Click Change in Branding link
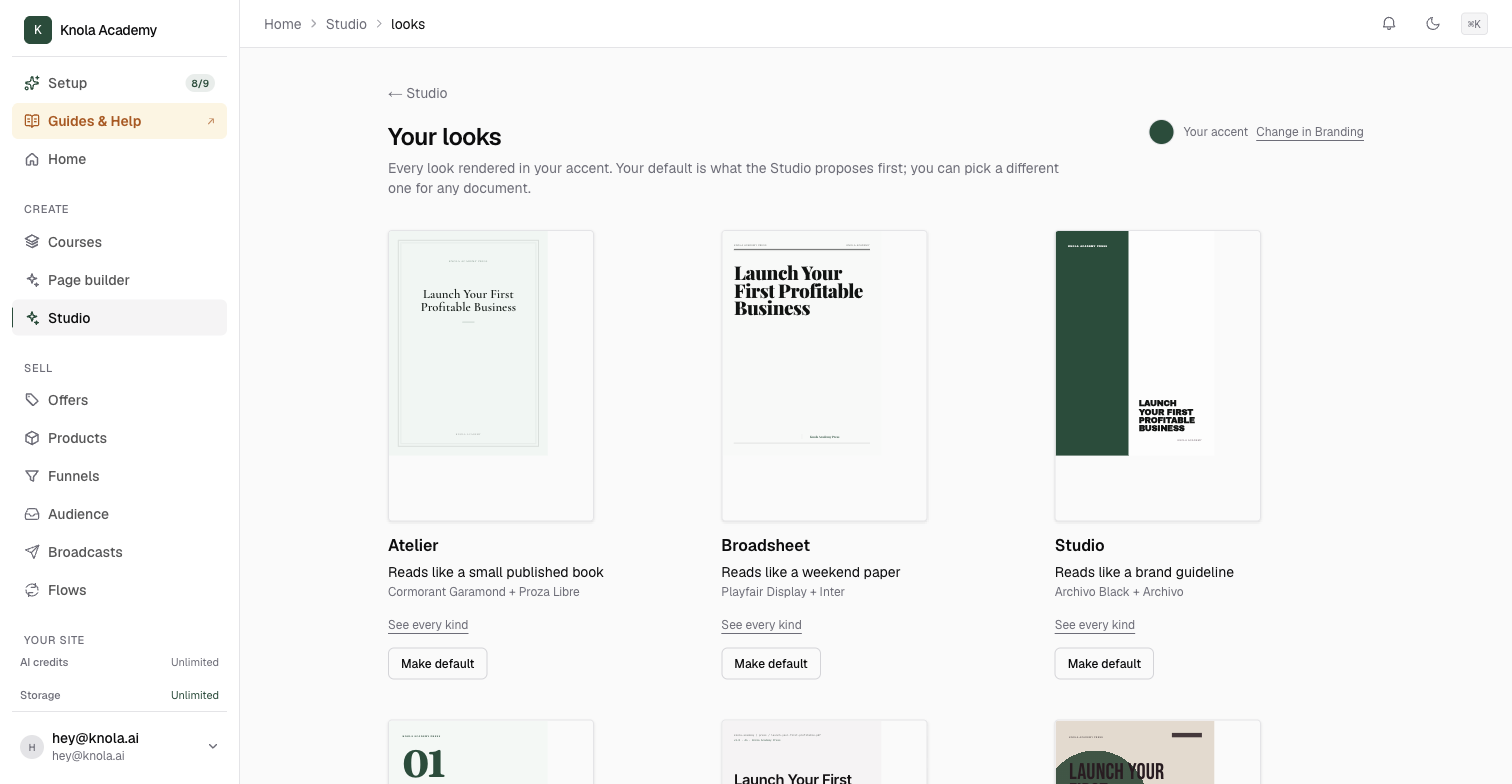The height and width of the screenshot is (784, 1512). point(1309,132)
